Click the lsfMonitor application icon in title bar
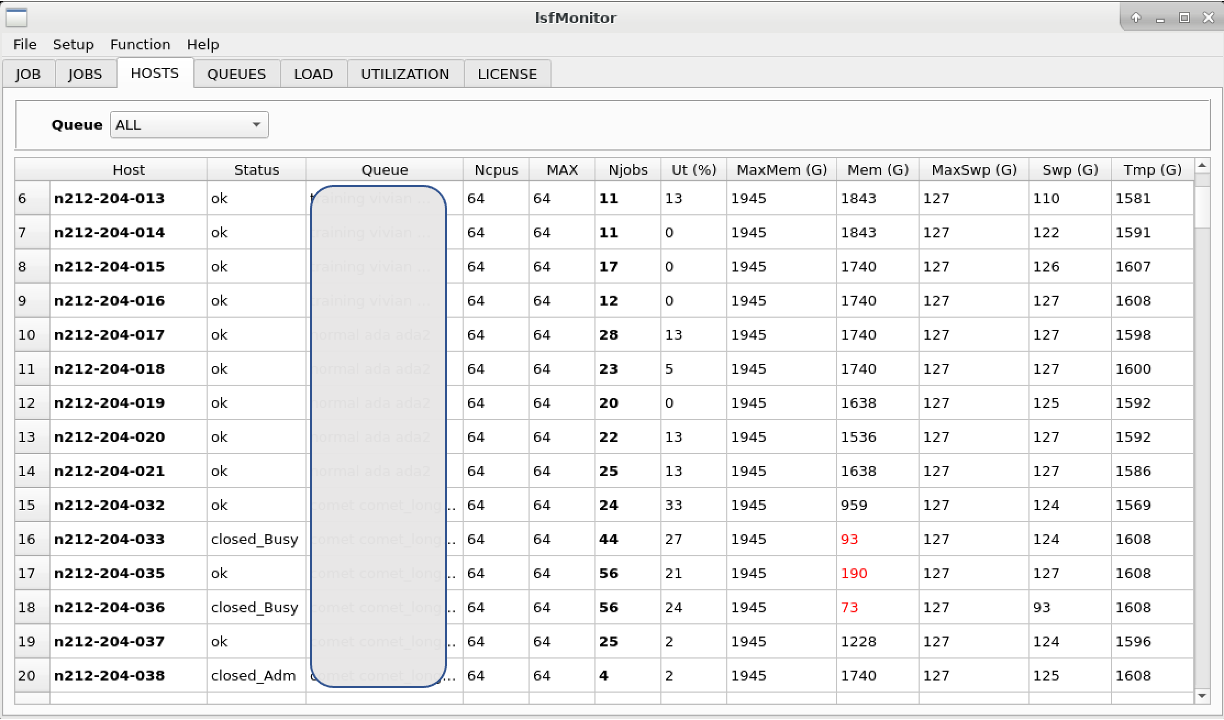The width and height of the screenshot is (1224, 720). [x=14, y=17]
